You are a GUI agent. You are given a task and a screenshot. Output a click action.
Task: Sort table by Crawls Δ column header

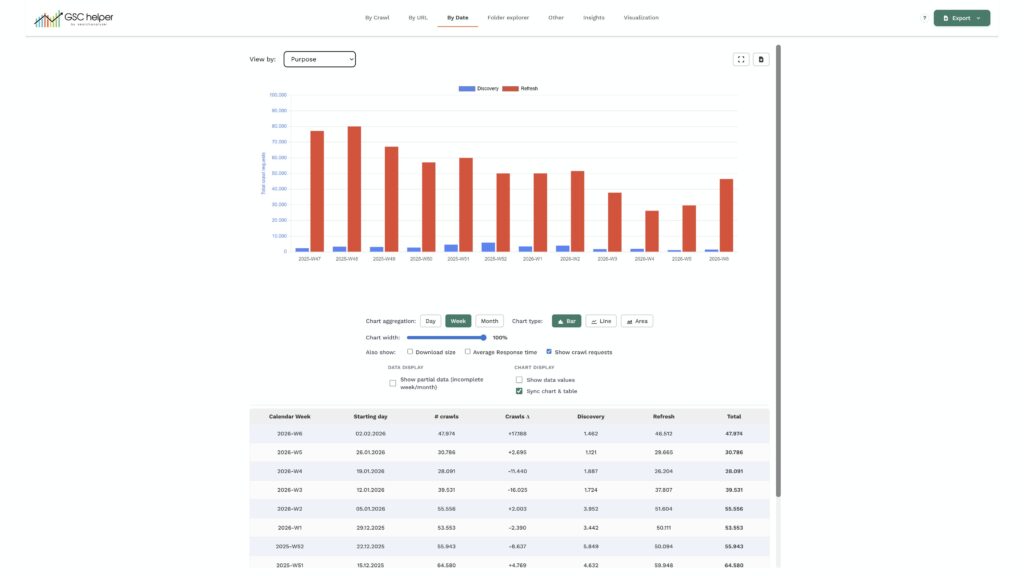[517, 416]
